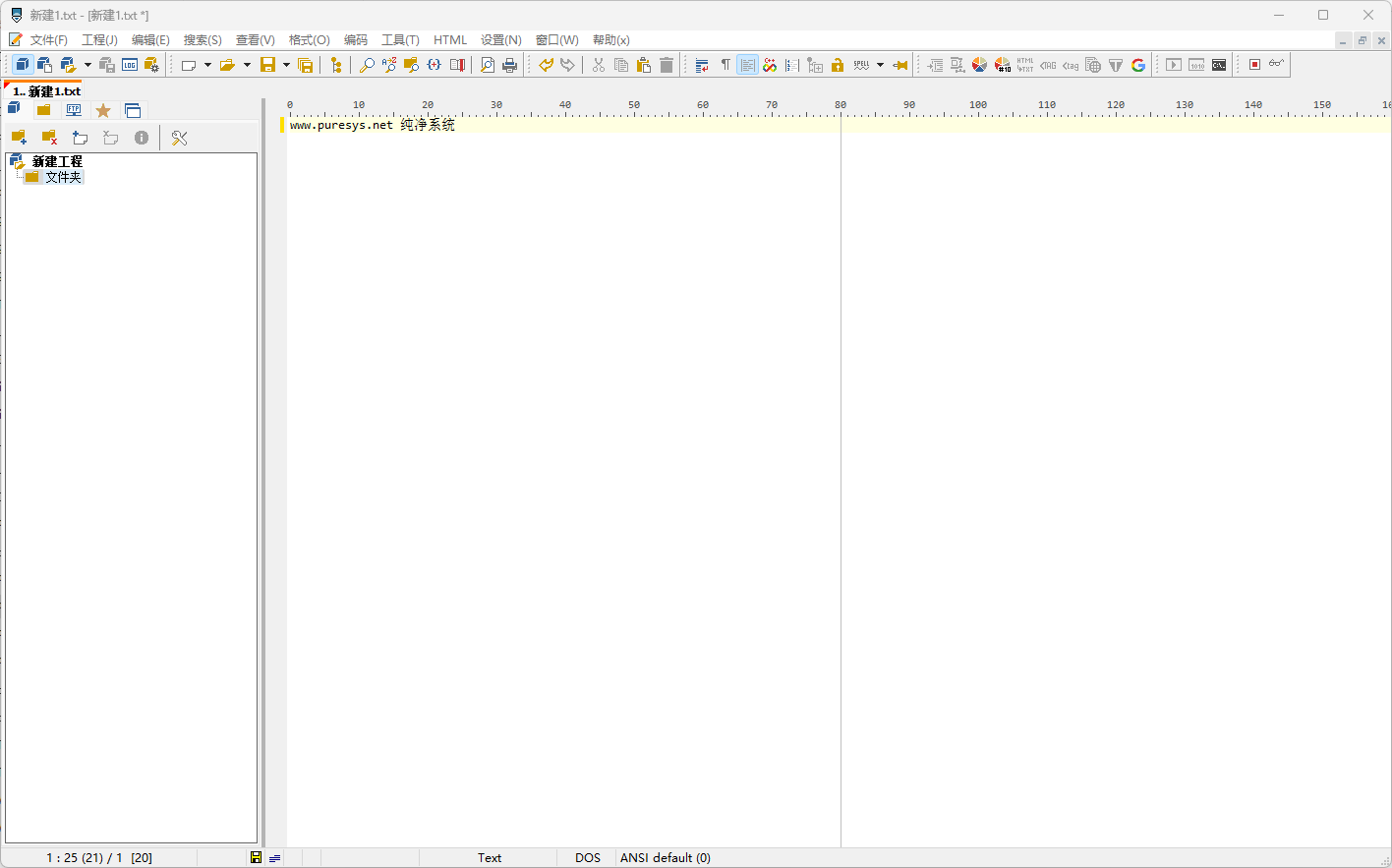Open the spell check language dropdown
Image resolution: width=1392 pixels, height=868 pixels.
880,64
